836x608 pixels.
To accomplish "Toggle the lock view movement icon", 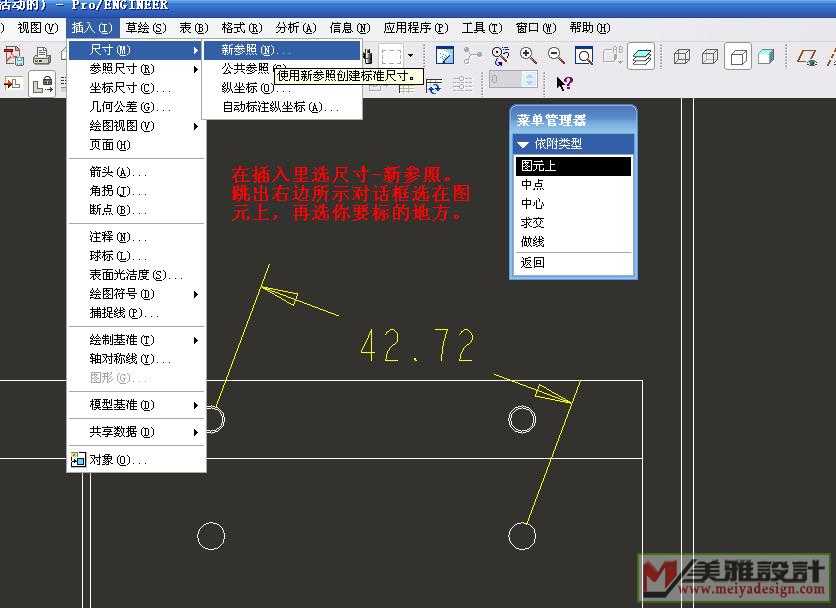I will pos(42,84).
